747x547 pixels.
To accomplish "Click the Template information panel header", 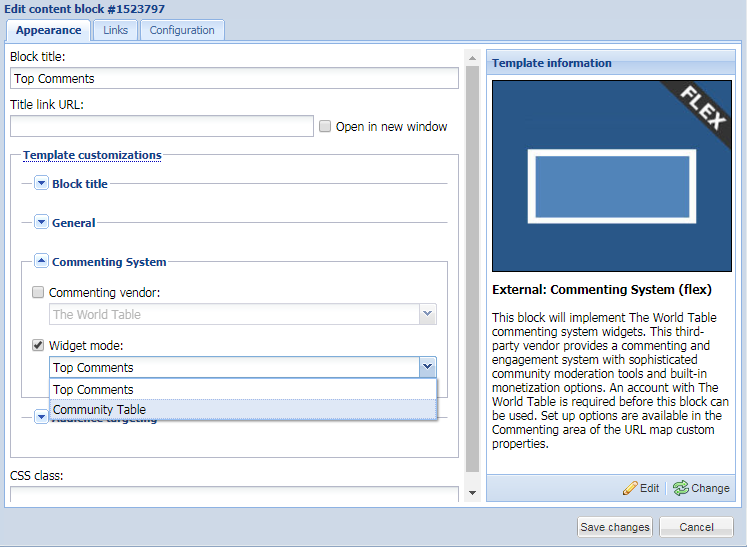I will click(x=611, y=63).
